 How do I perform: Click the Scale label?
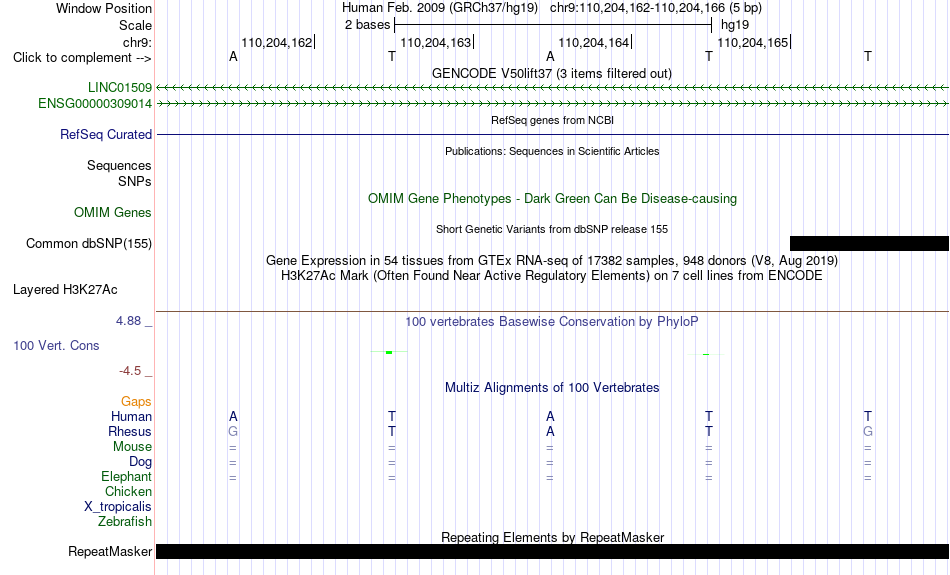click(136, 25)
